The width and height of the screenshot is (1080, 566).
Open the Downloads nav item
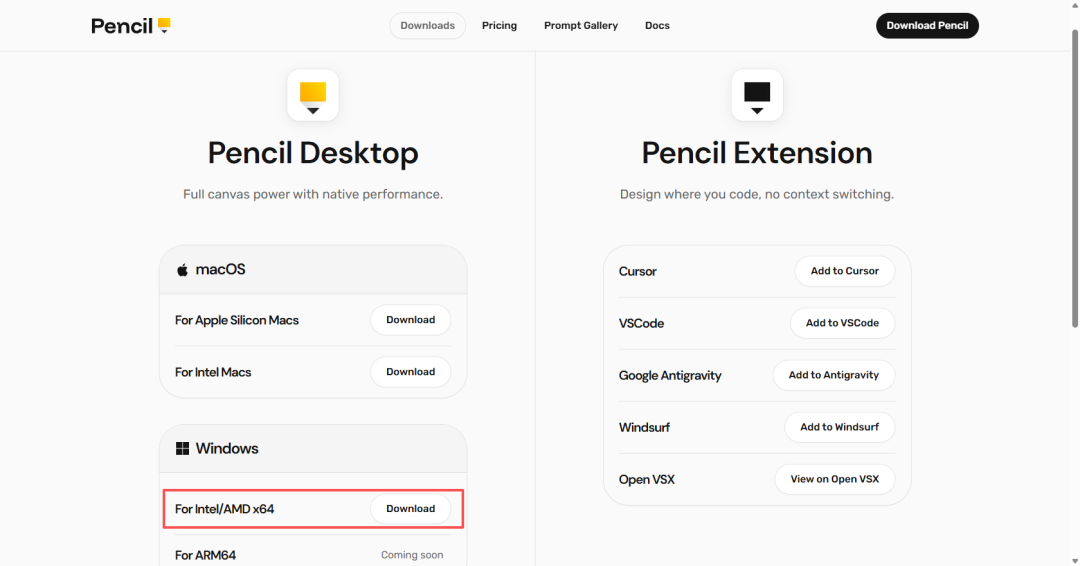(x=428, y=25)
